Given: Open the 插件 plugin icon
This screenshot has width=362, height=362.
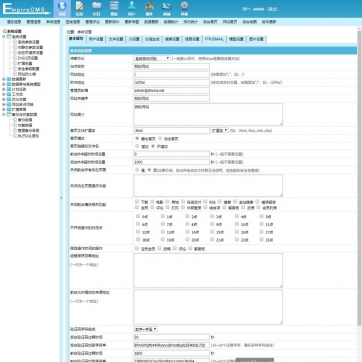Looking at the screenshot, I should click(x=149, y=8).
